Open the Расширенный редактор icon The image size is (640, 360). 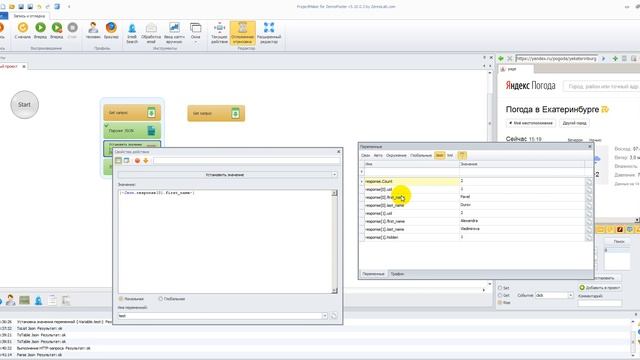[269, 28]
